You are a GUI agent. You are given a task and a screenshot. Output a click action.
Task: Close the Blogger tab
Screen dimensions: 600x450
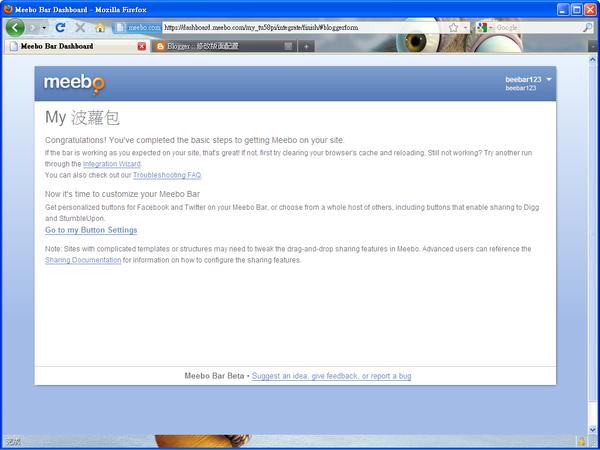tap(288, 46)
